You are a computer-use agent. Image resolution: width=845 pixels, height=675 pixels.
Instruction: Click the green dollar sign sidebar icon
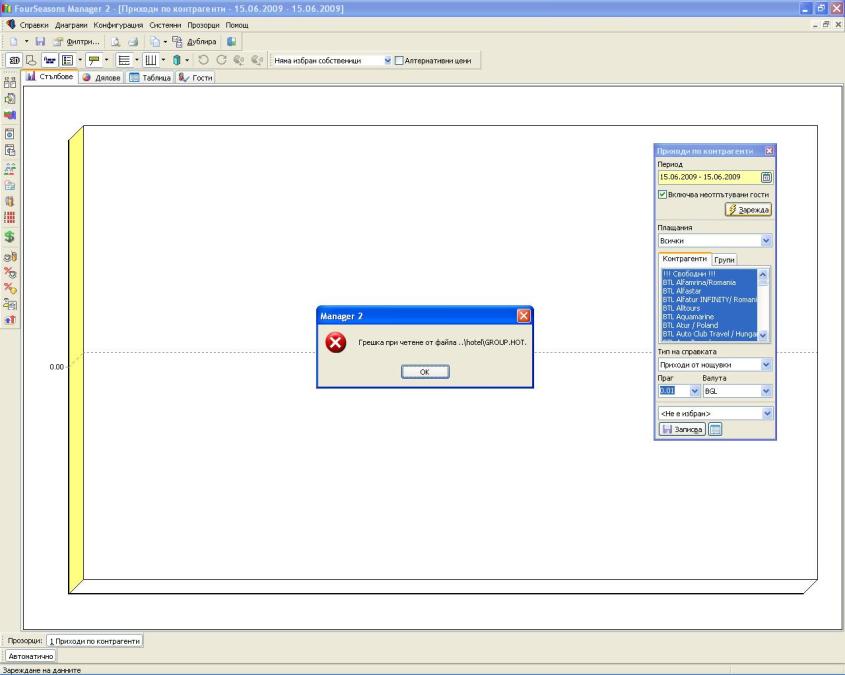(10, 237)
